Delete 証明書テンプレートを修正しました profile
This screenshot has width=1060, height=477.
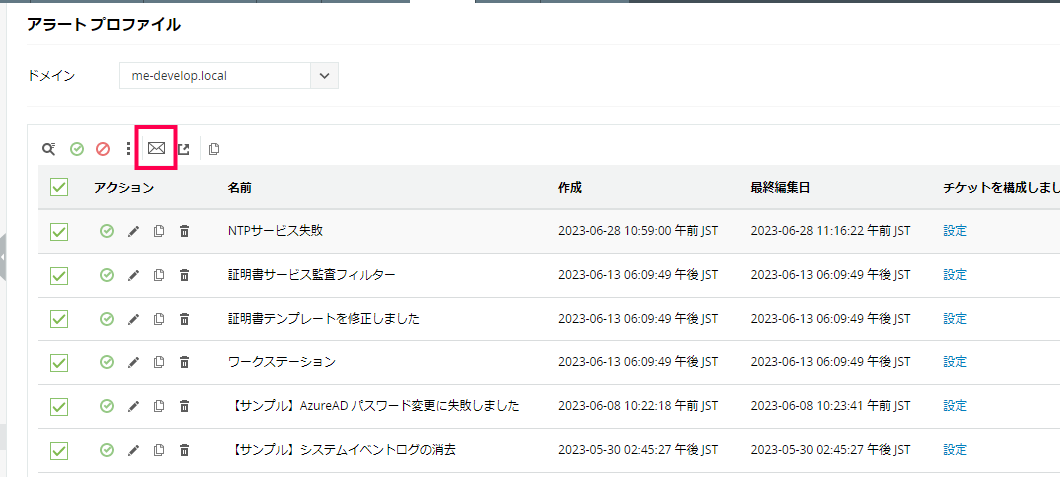pyautogui.click(x=184, y=319)
